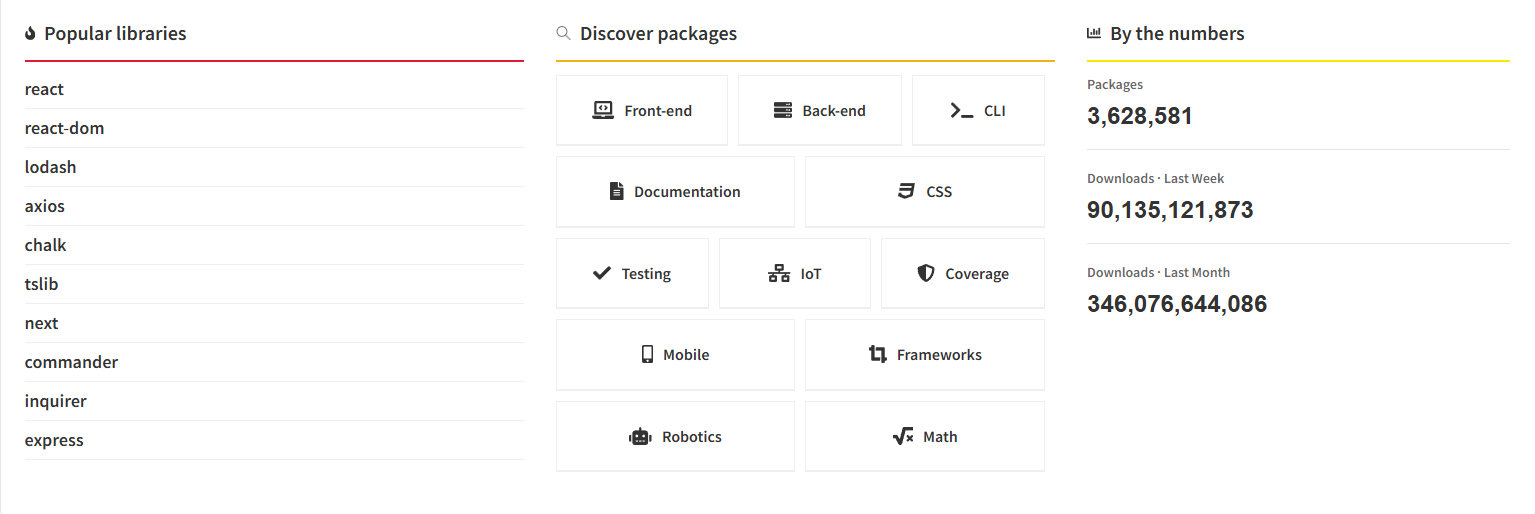Click the CSS3 shield icon
Image resolution: width=1535 pixels, height=514 pixels.
(x=907, y=191)
